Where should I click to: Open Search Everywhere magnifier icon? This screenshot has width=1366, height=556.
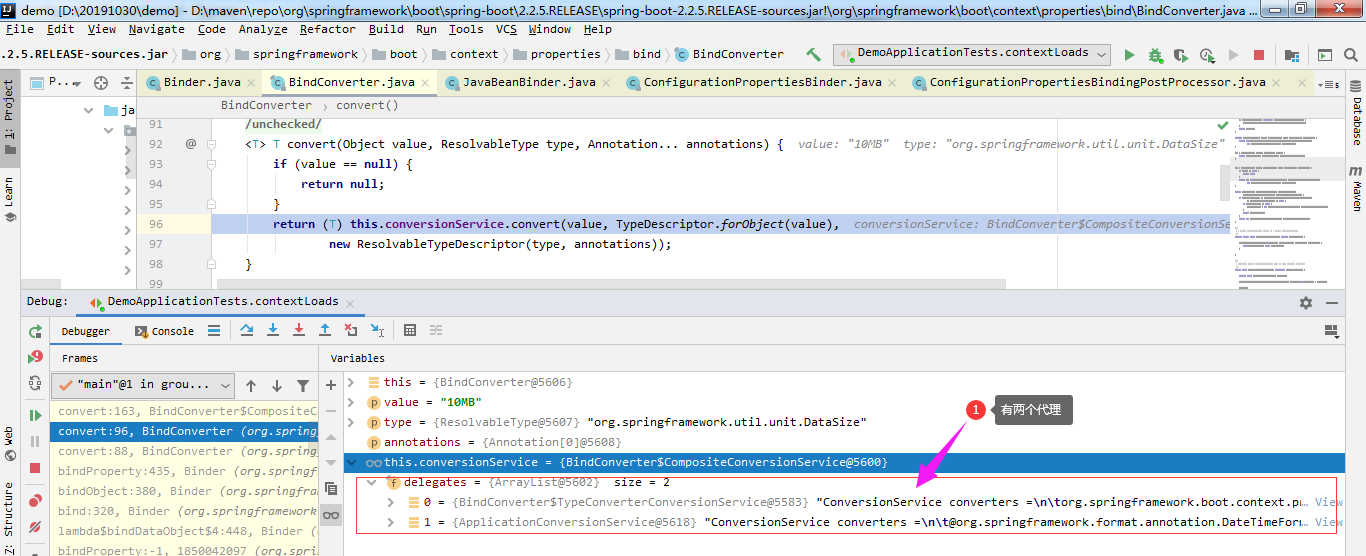click(x=1351, y=54)
